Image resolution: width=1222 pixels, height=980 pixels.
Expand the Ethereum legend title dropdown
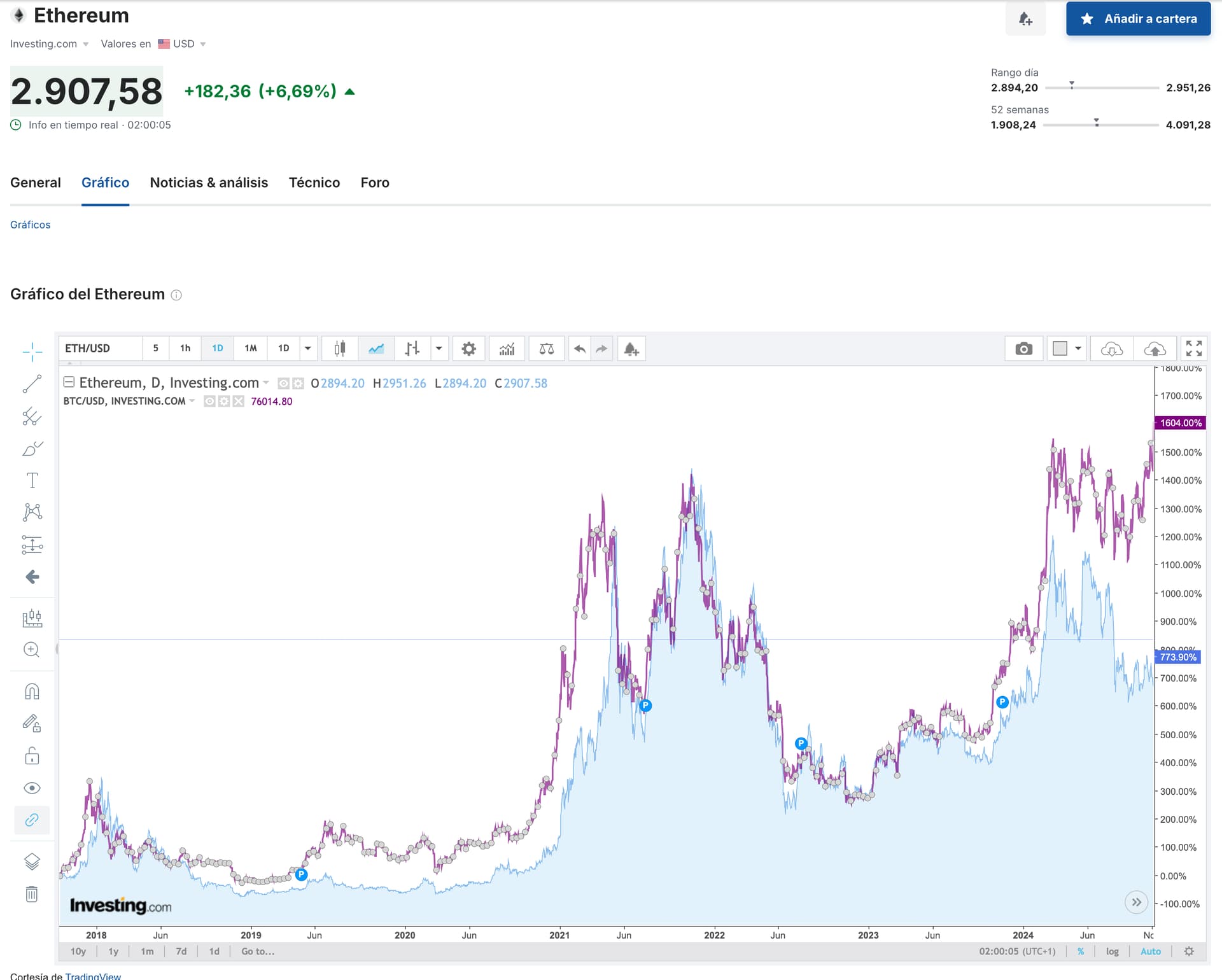coord(266,383)
